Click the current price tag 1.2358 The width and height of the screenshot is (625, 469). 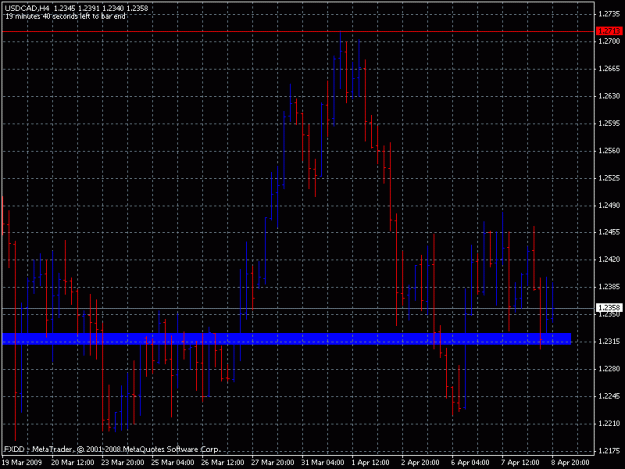click(609, 308)
